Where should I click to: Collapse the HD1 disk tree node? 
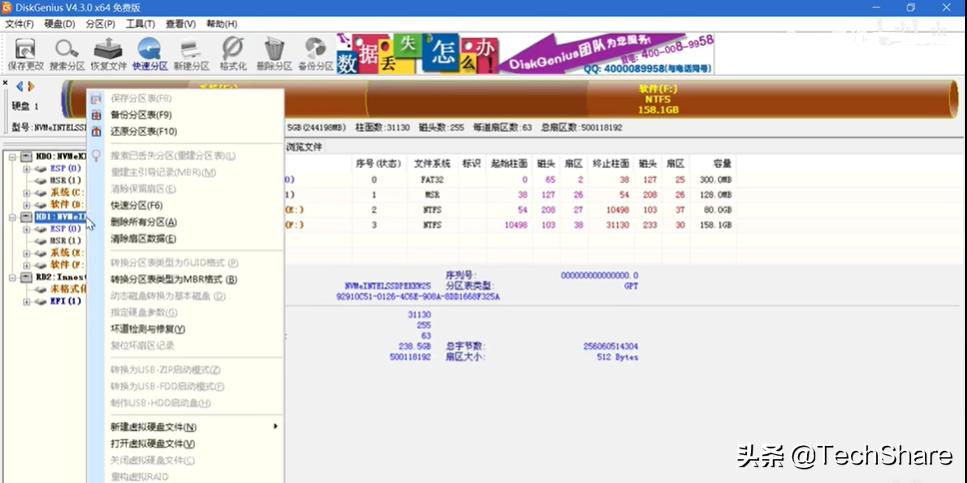pyautogui.click(x=14, y=217)
